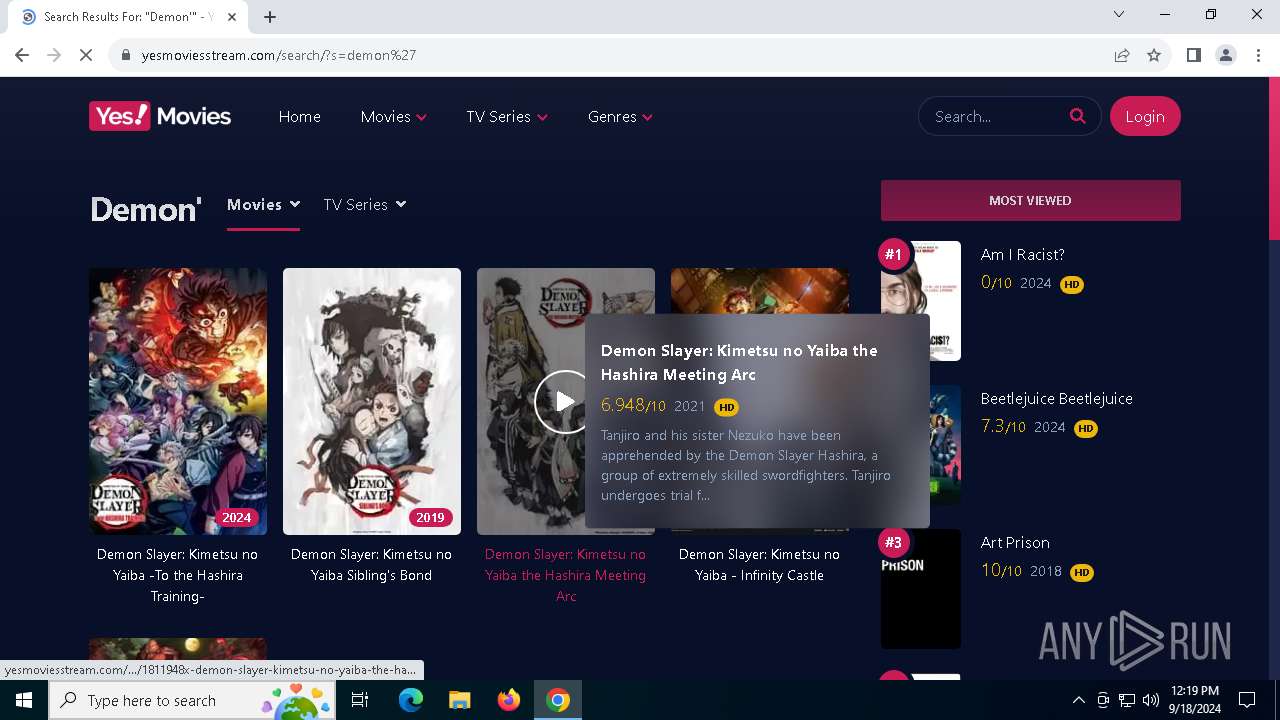Click the 2024 year badge

pyautogui.click(x=237, y=517)
